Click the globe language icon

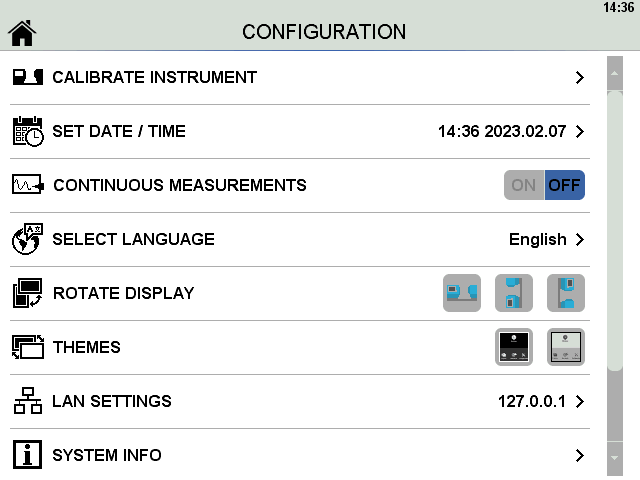(x=28, y=239)
